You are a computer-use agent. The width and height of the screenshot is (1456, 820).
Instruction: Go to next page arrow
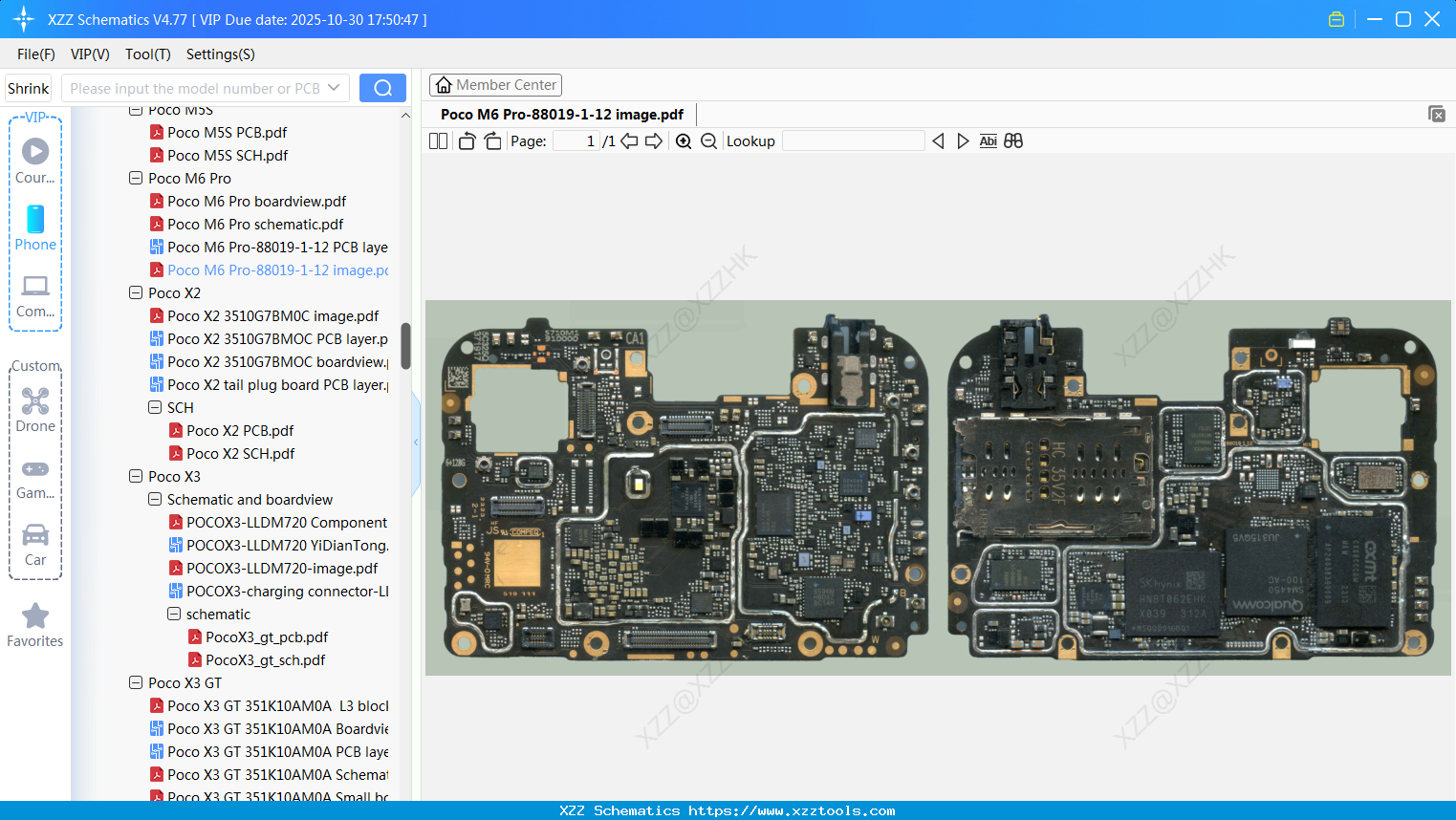(654, 141)
